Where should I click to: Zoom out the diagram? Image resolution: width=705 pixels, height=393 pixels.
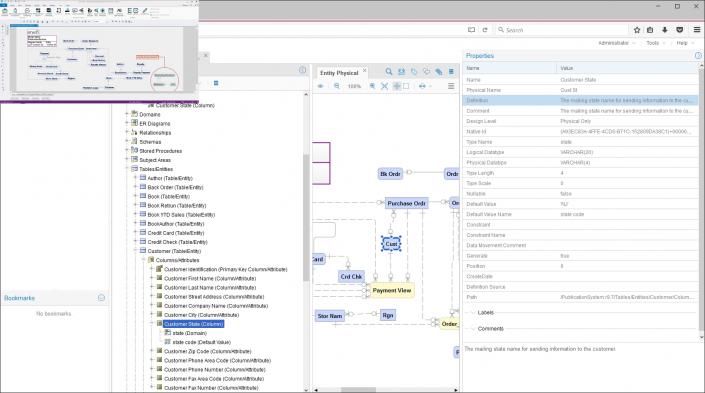point(337,86)
